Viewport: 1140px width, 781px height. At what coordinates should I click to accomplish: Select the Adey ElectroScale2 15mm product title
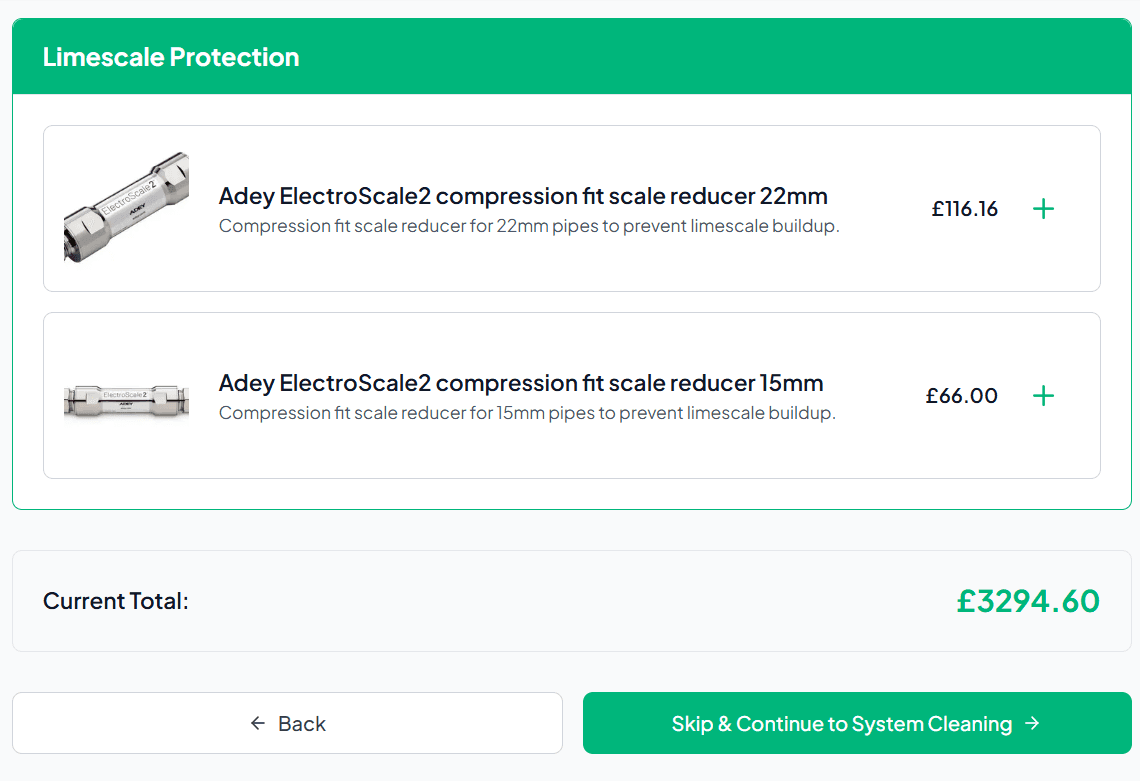521,383
